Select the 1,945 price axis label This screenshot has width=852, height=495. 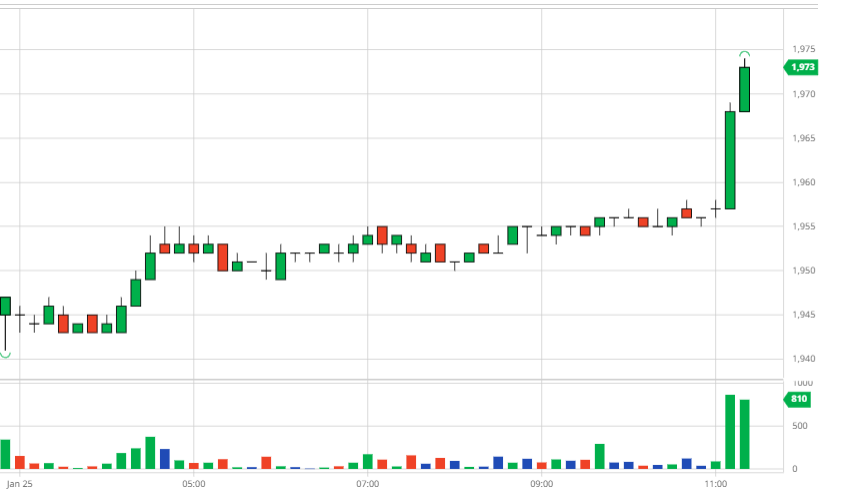pos(804,315)
